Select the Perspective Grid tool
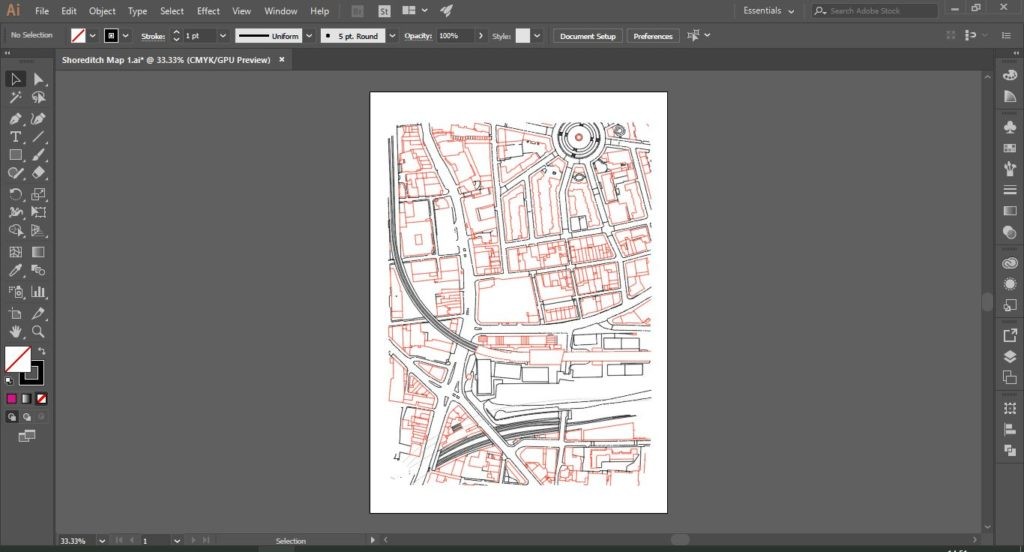Screen dimensions: 1024x552 [39, 231]
